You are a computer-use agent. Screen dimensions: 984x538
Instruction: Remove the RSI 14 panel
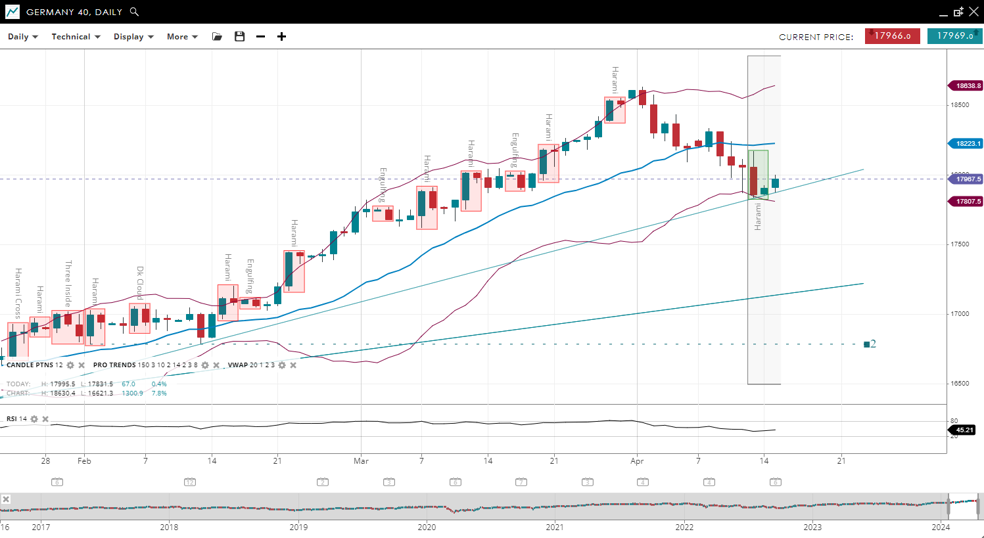45,419
